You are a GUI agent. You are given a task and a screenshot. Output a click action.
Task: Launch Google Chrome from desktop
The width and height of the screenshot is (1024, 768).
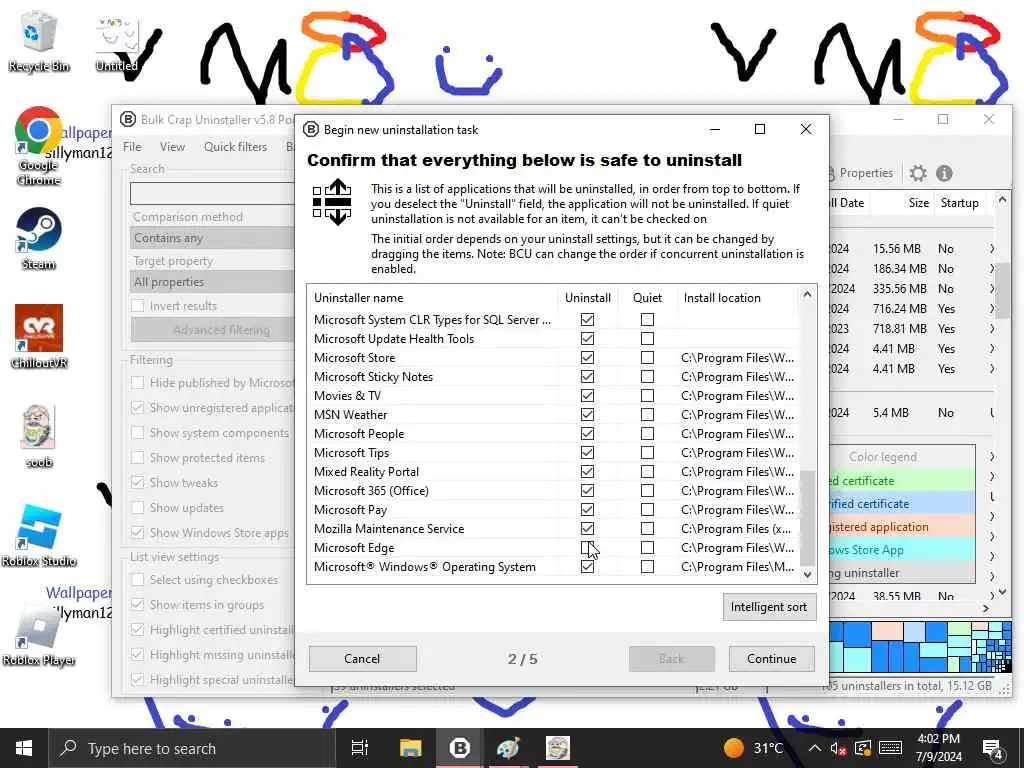pyautogui.click(x=38, y=146)
